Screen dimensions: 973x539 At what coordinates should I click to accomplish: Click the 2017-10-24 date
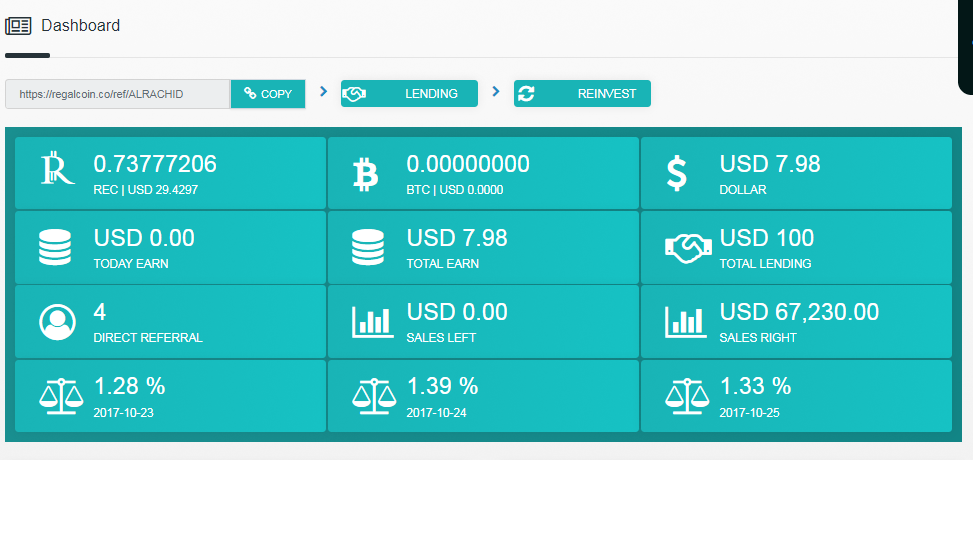point(436,412)
